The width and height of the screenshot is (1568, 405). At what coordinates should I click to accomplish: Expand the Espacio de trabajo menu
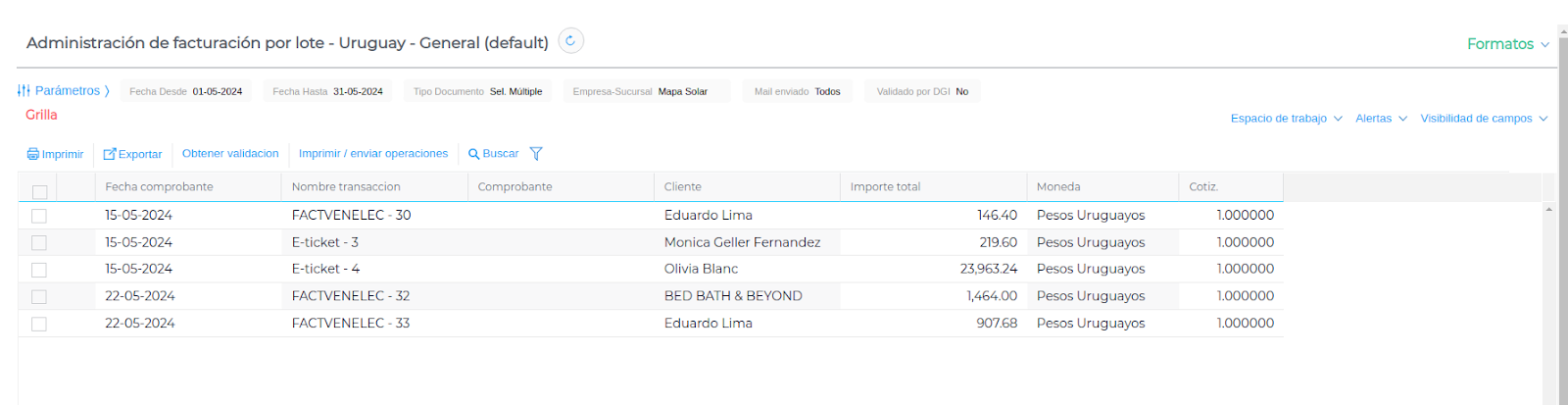[1286, 119]
